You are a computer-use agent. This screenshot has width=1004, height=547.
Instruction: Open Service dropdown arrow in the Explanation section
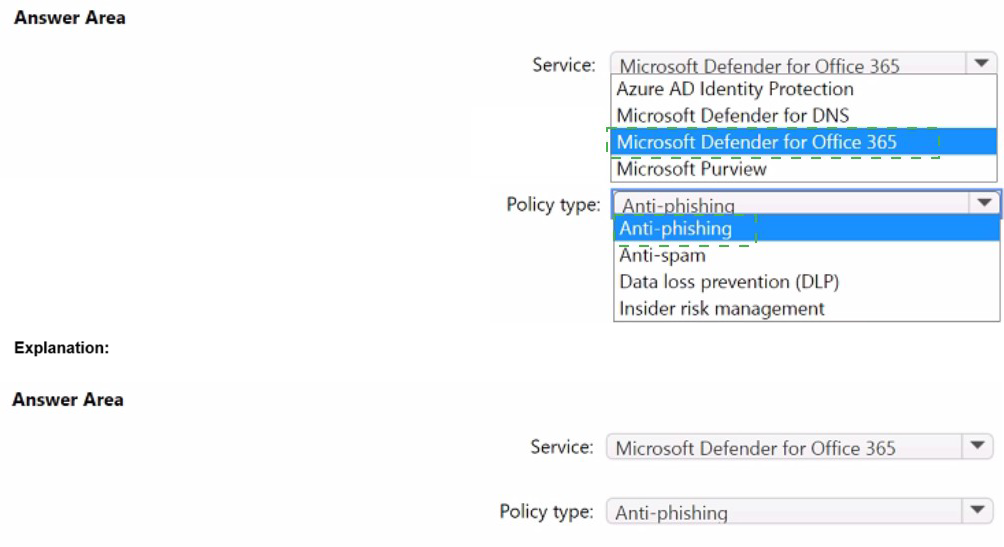(x=977, y=446)
